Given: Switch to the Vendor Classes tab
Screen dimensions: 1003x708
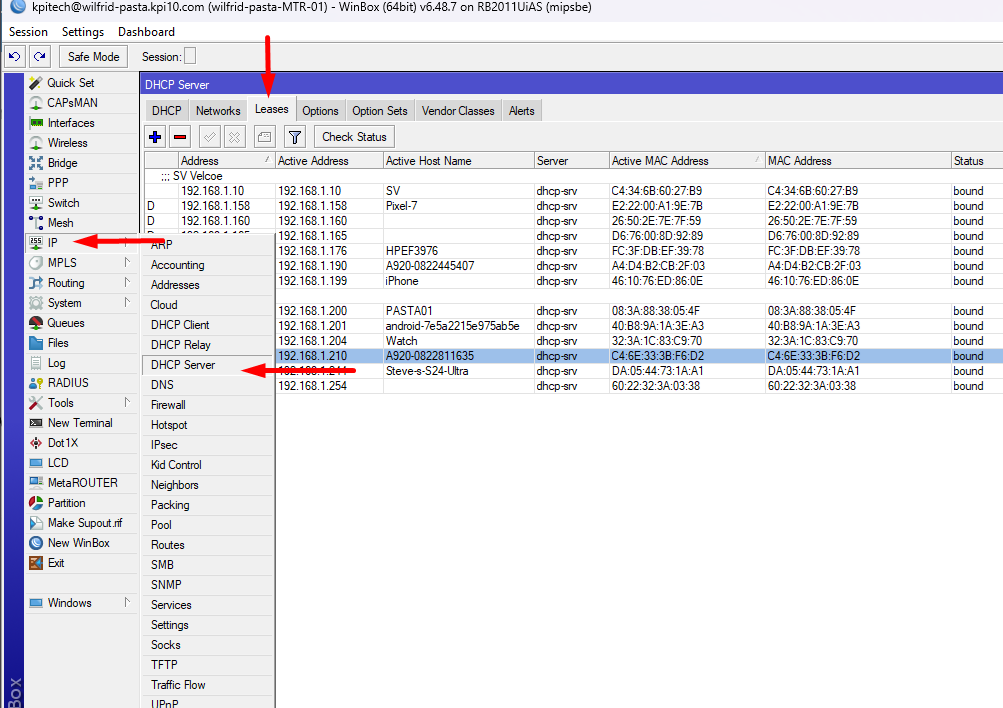Looking at the screenshot, I should coord(458,111).
